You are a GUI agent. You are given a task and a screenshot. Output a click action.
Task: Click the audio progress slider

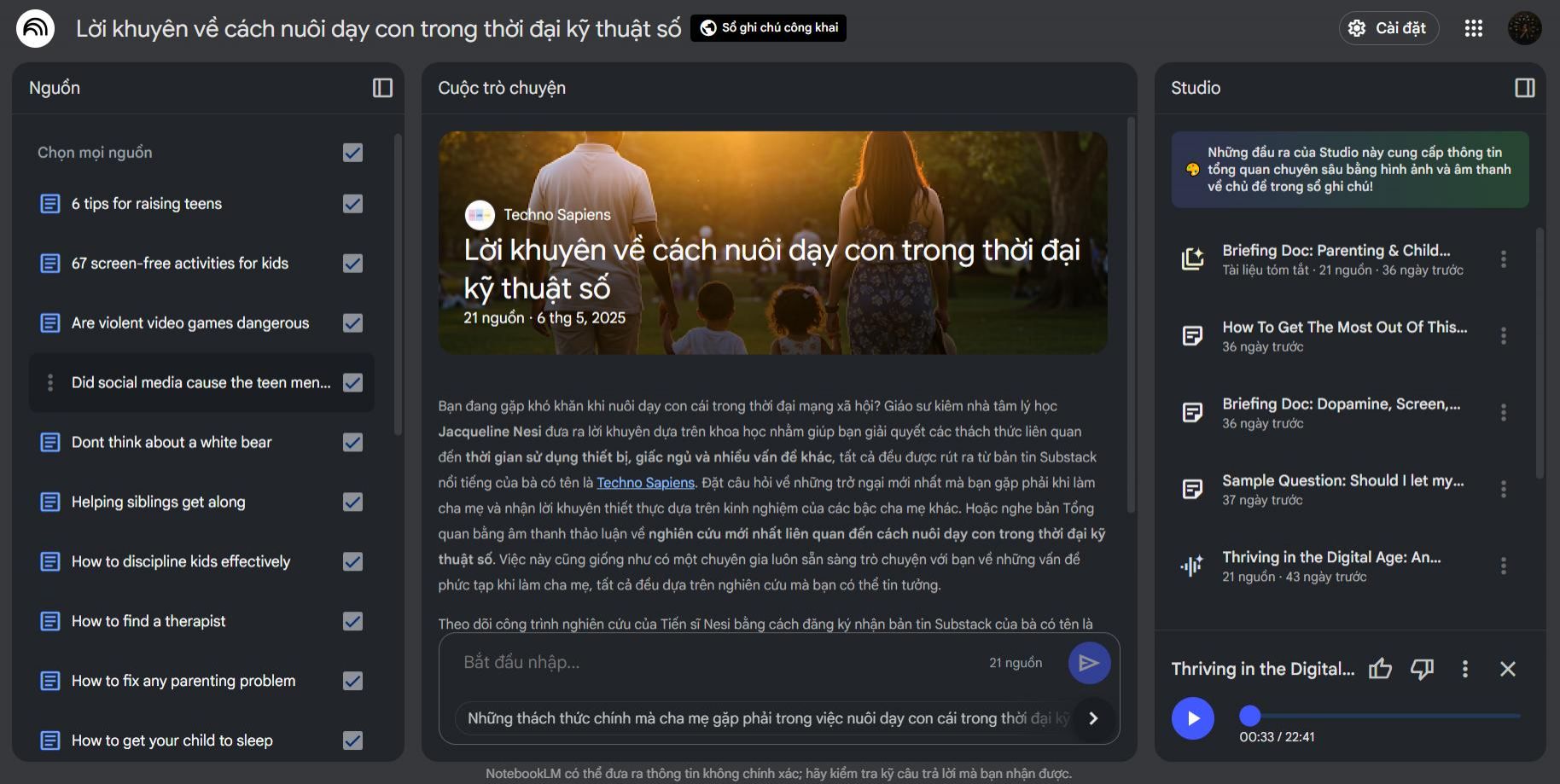pyautogui.click(x=1380, y=716)
